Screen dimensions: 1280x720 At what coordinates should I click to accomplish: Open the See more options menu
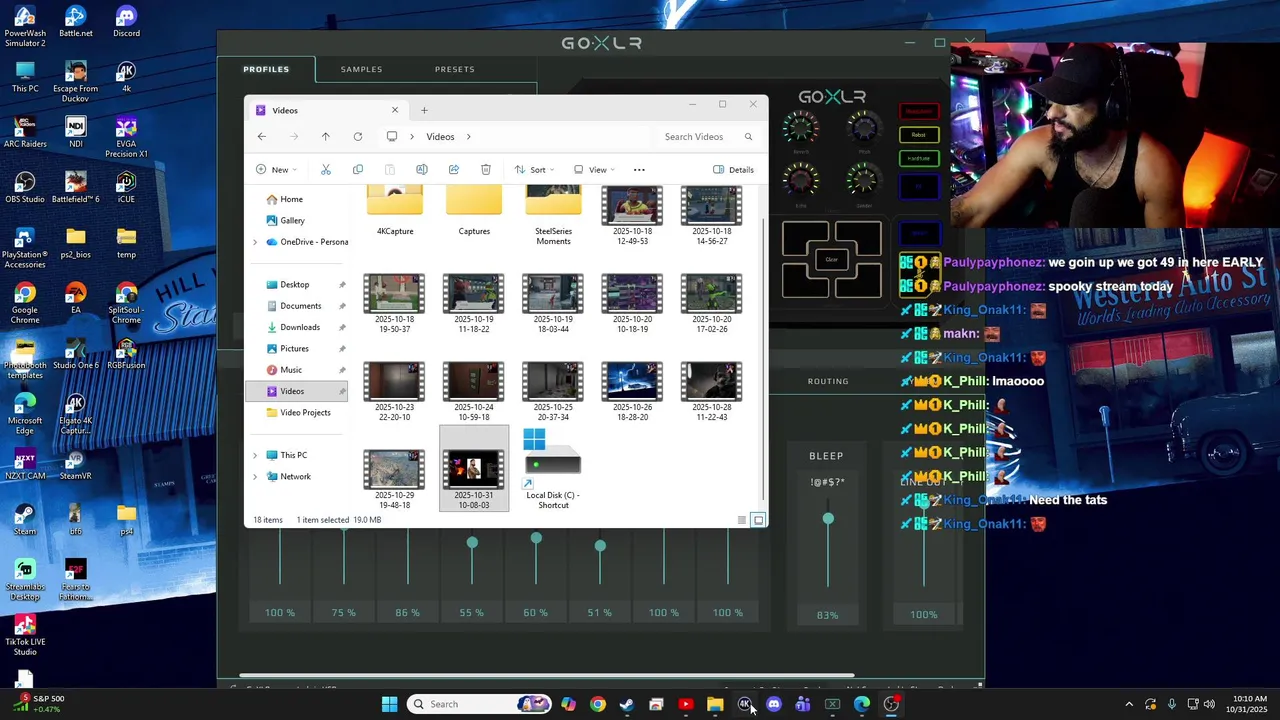click(639, 170)
